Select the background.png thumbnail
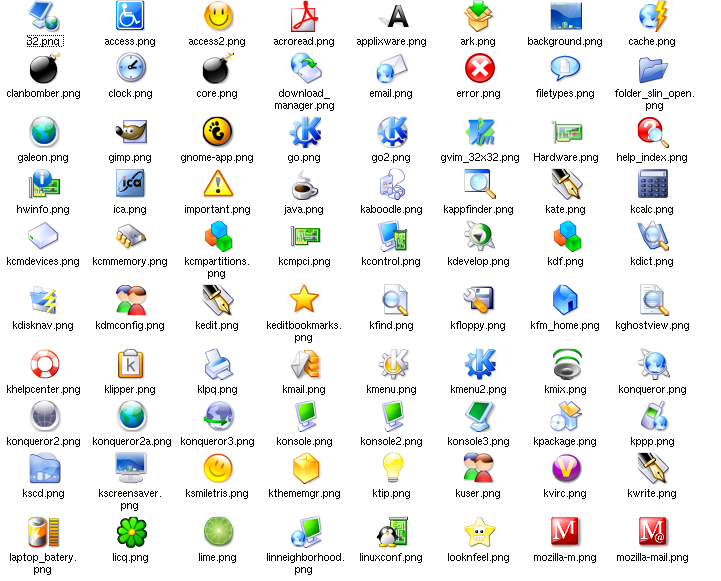 coord(566,17)
